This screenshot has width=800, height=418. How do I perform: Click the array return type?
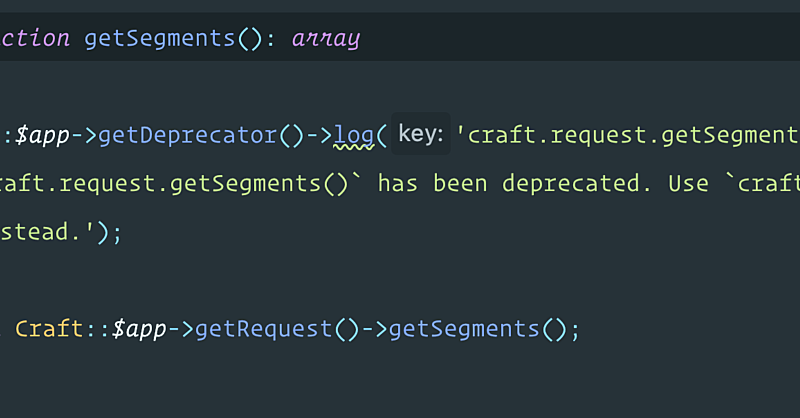(326, 39)
